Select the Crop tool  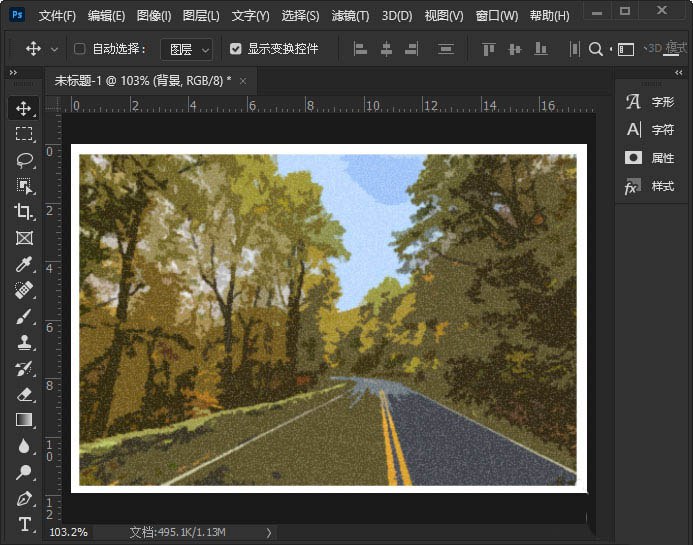(23, 212)
